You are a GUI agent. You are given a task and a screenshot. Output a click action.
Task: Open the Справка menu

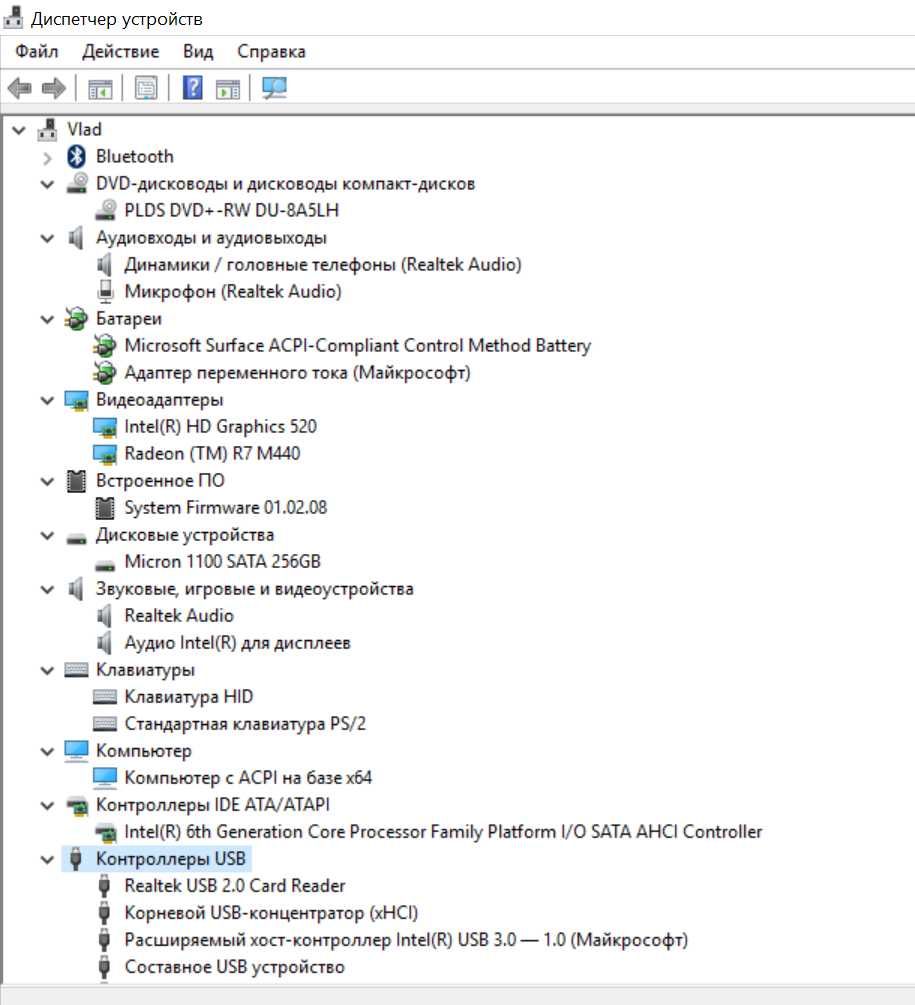point(271,51)
